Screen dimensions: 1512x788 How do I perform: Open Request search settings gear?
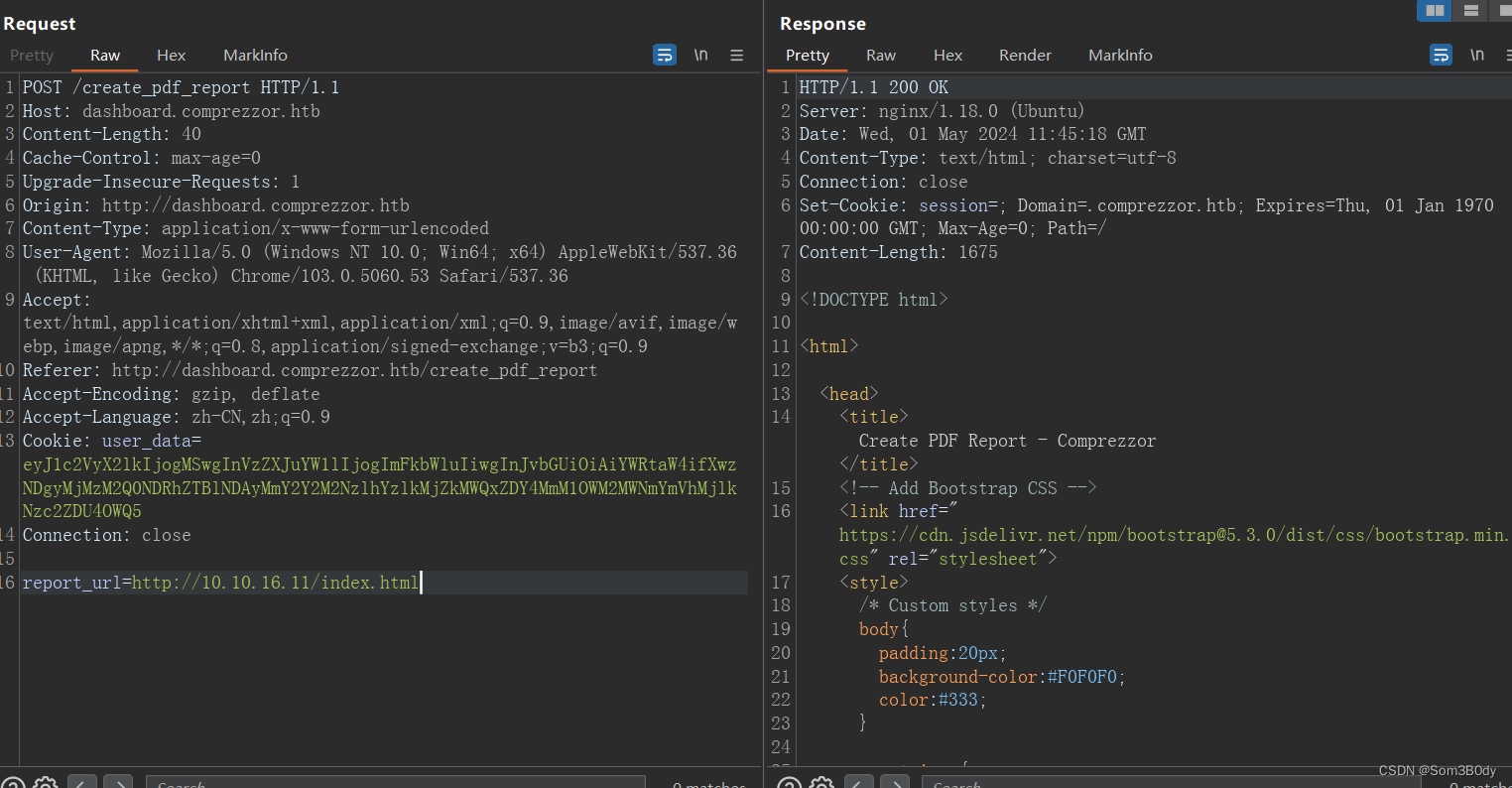click(46, 782)
